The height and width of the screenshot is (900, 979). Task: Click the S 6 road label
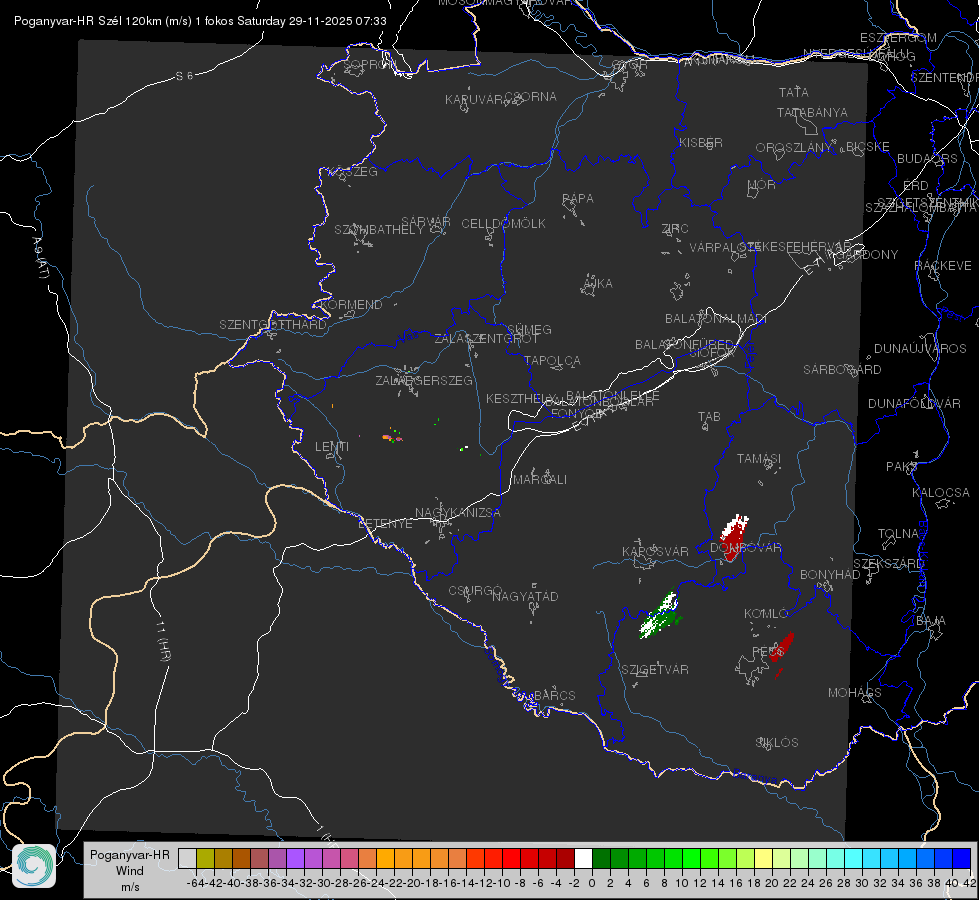[184, 76]
